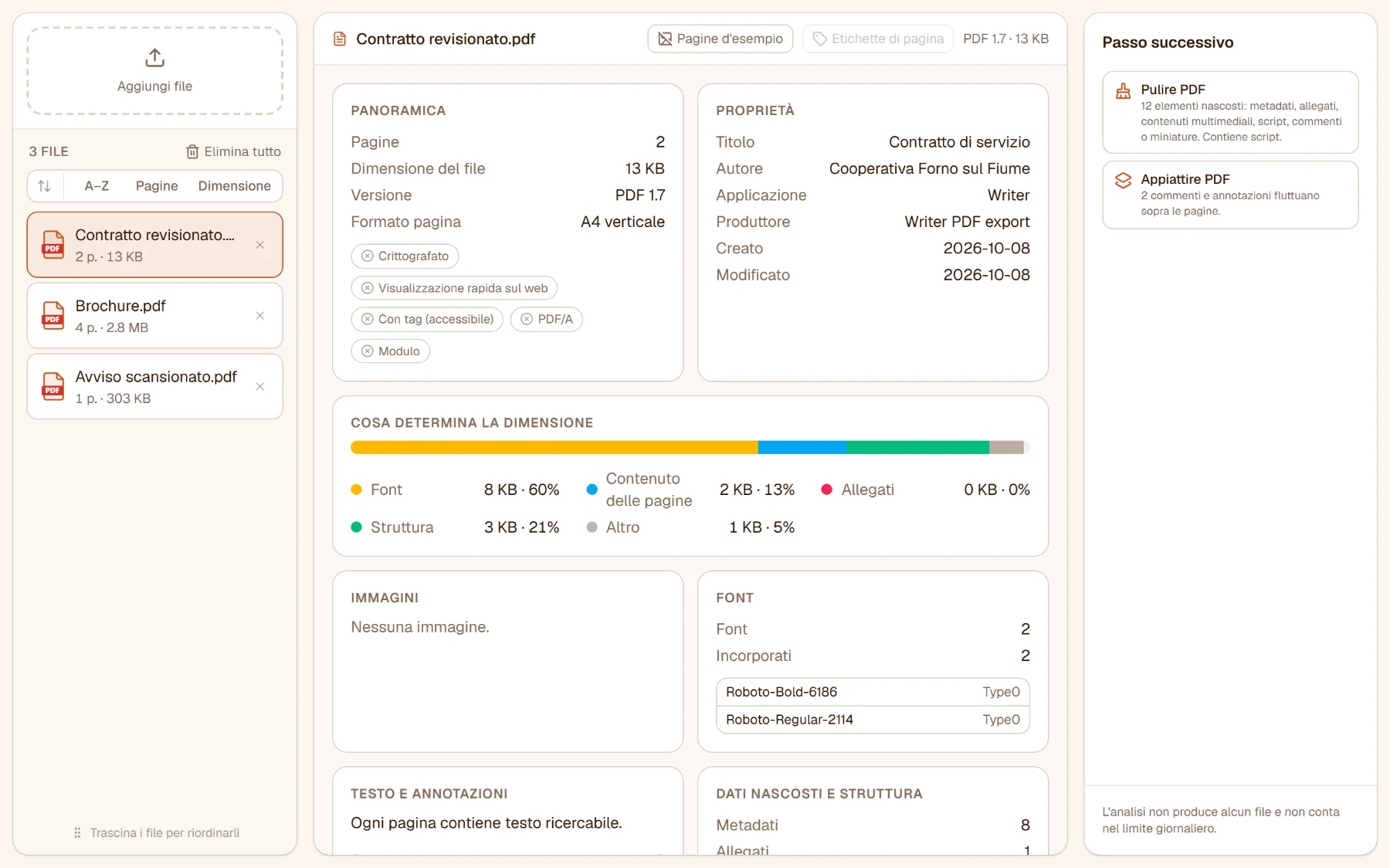
Task: Click document icon beside Contratto revisionato.pdf title
Action: (340, 39)
